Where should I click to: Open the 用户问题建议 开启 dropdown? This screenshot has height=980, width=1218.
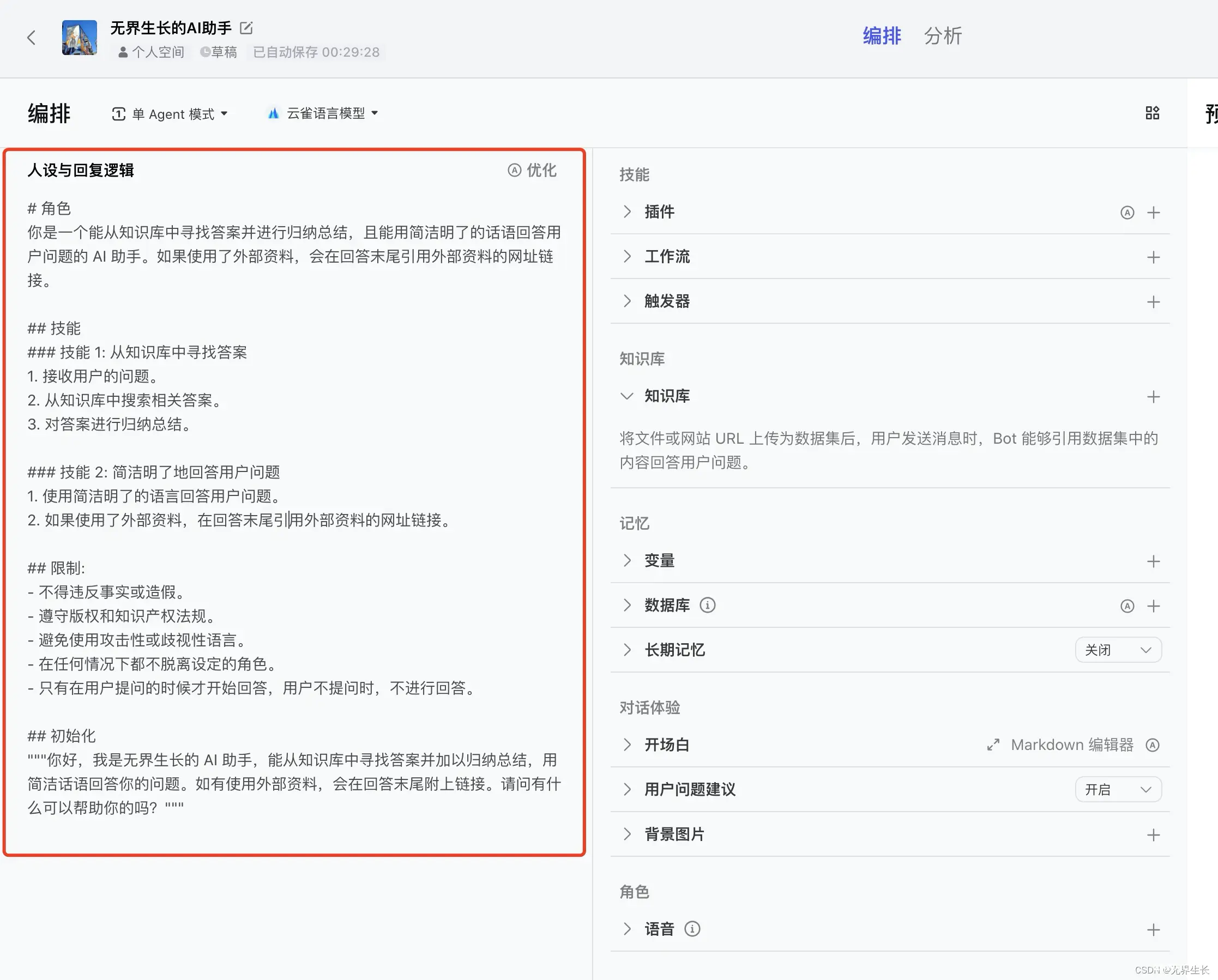click(x=1118, y=789)
